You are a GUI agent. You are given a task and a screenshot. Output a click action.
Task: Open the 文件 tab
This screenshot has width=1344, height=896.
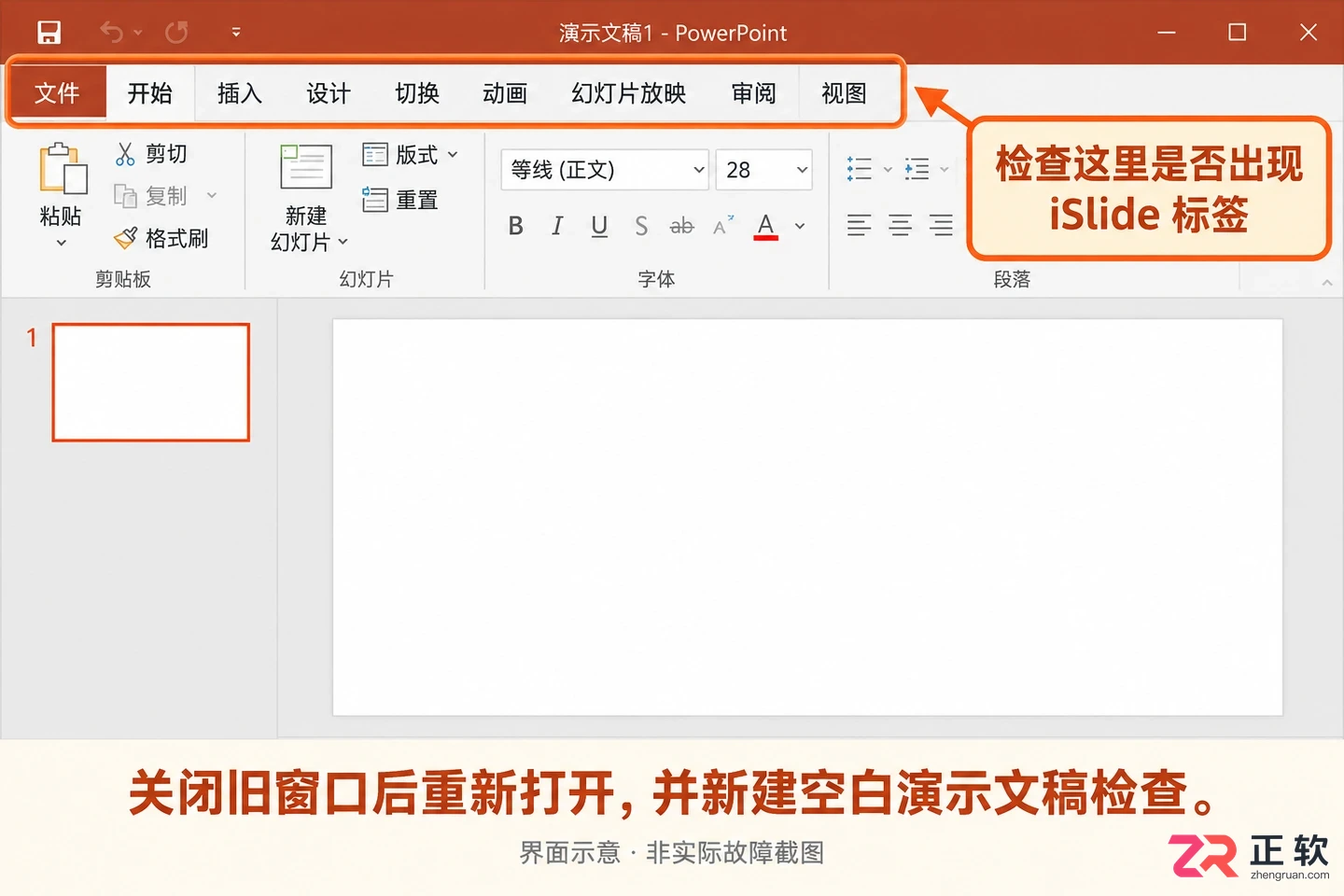(x=58, y=93)
